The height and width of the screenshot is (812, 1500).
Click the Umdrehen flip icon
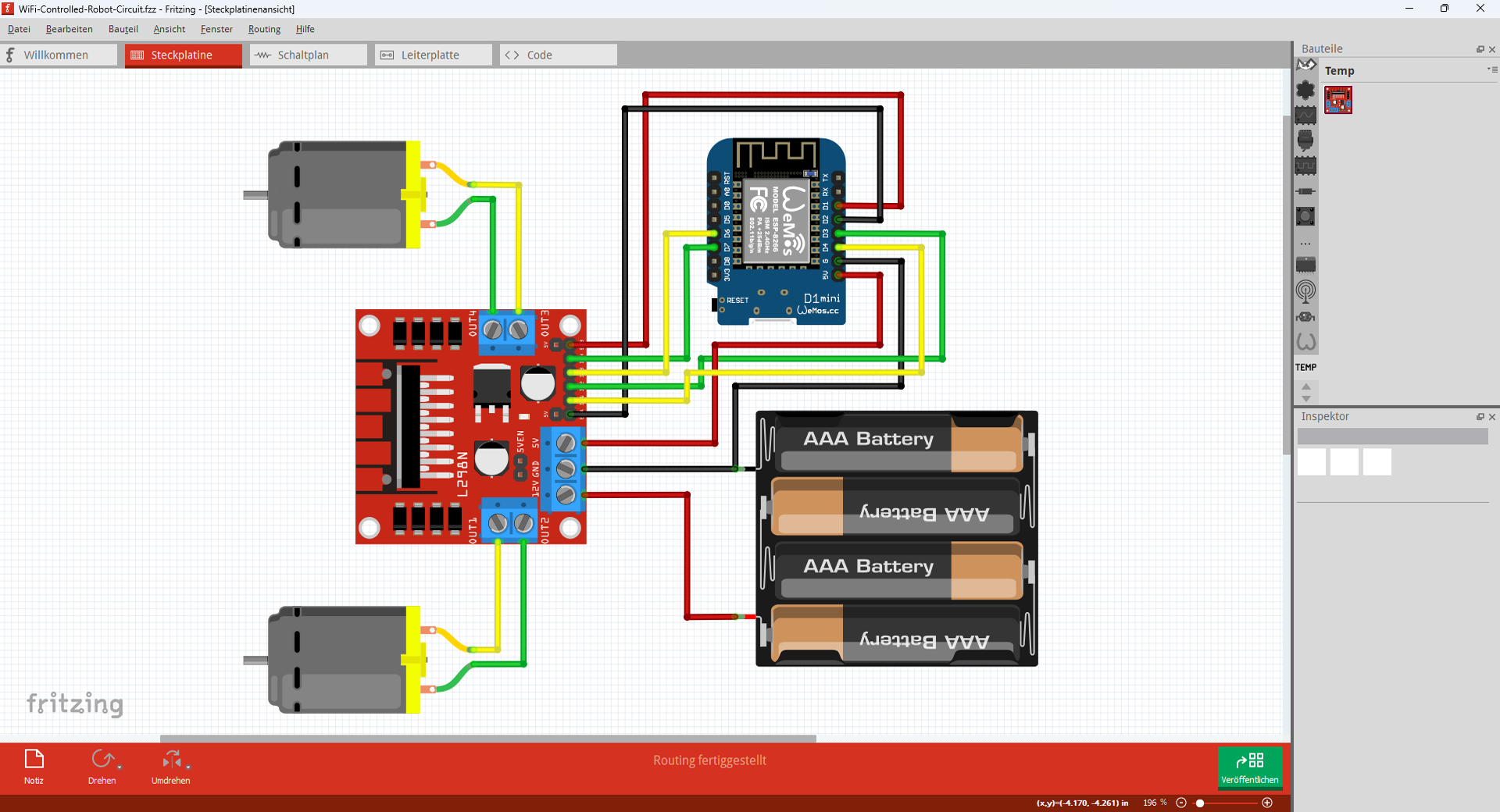[170, 759]
